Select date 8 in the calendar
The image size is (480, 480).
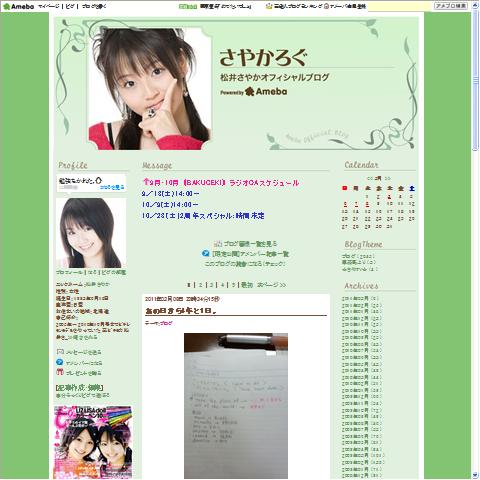tap(367, 204)
